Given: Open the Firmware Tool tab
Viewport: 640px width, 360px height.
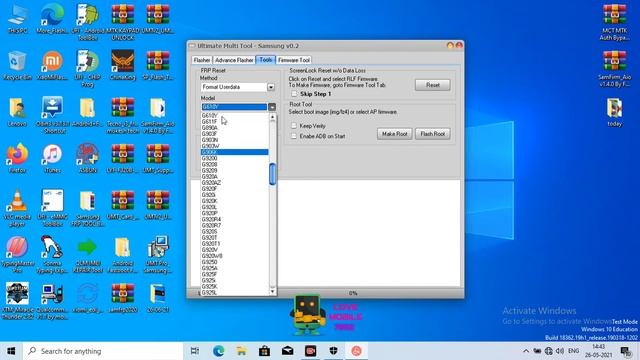Looking at the screenshot, I should (x=294, y=60).
